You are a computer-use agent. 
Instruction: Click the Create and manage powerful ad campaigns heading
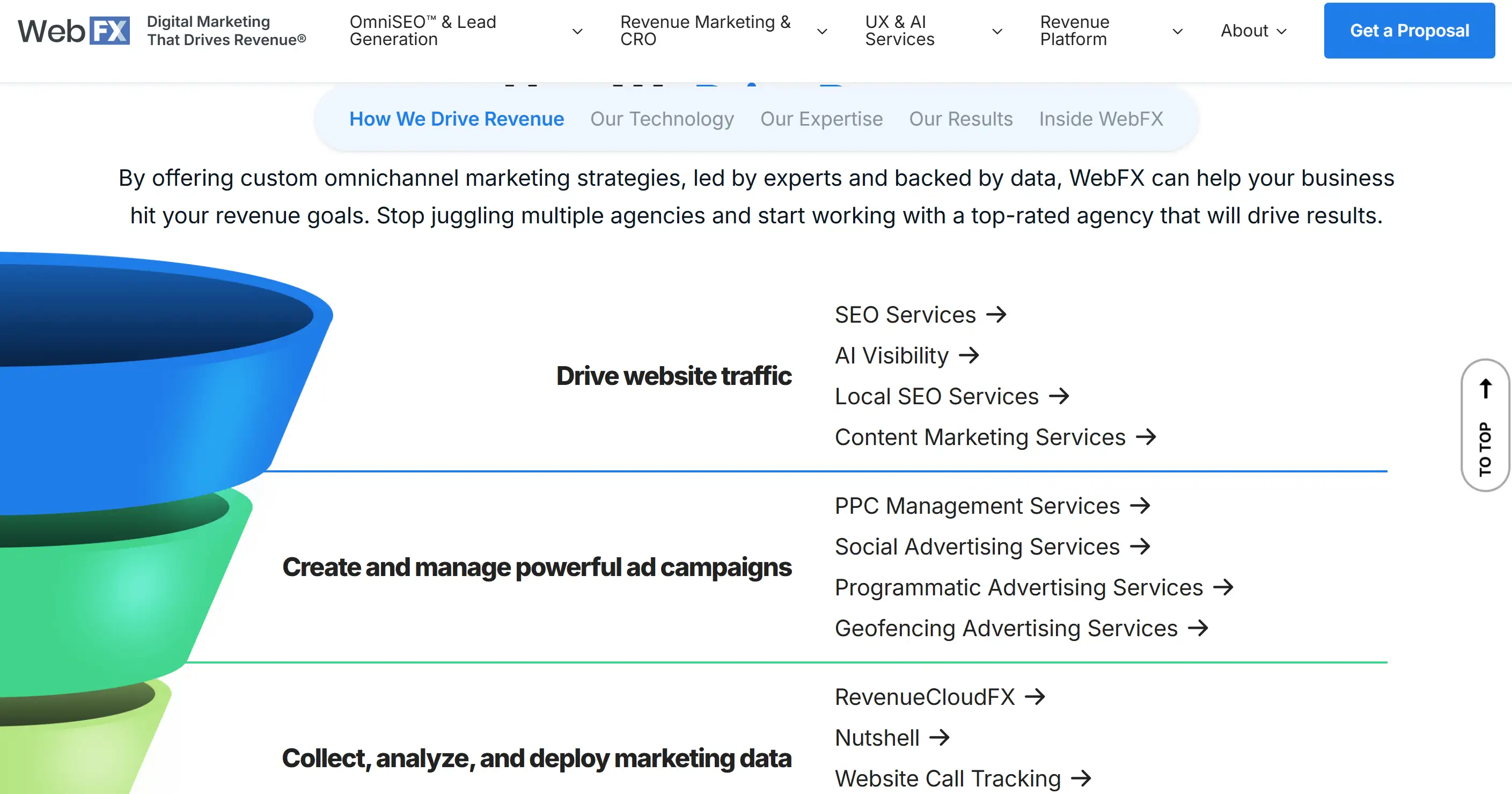point(537,567)
